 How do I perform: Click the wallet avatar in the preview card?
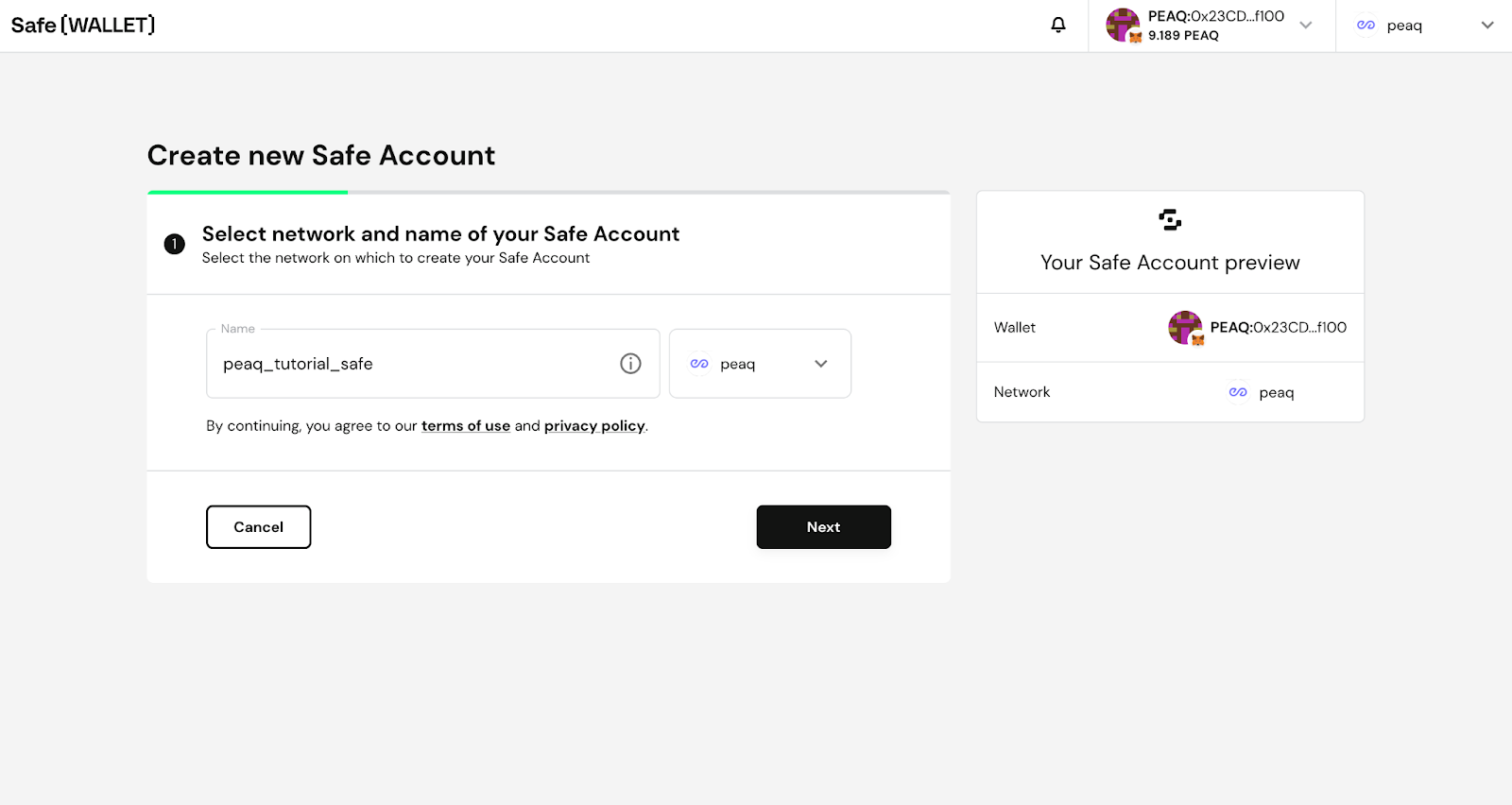(x=1185, y=328)
